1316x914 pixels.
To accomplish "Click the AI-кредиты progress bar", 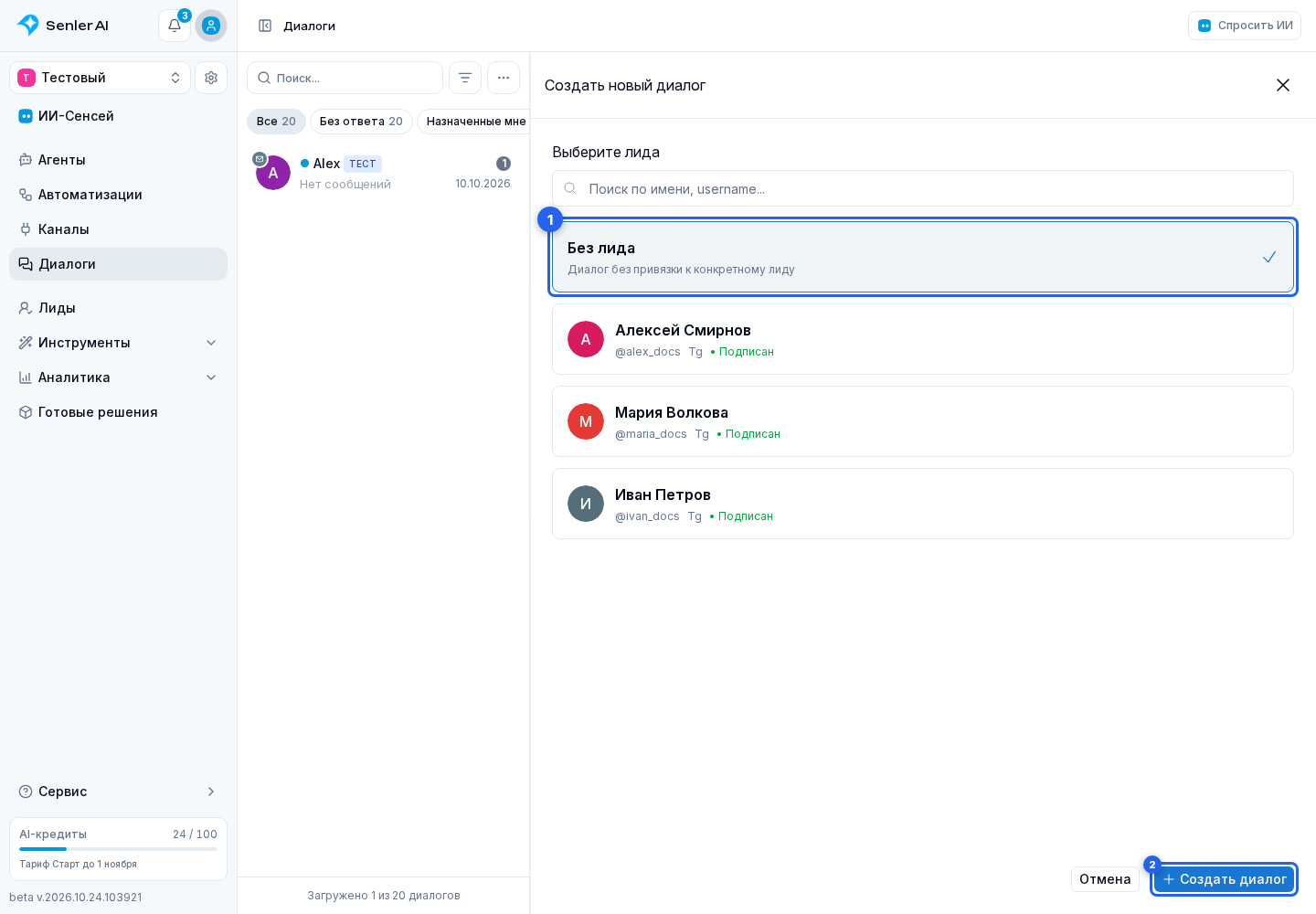I will (x=119, y=849).
